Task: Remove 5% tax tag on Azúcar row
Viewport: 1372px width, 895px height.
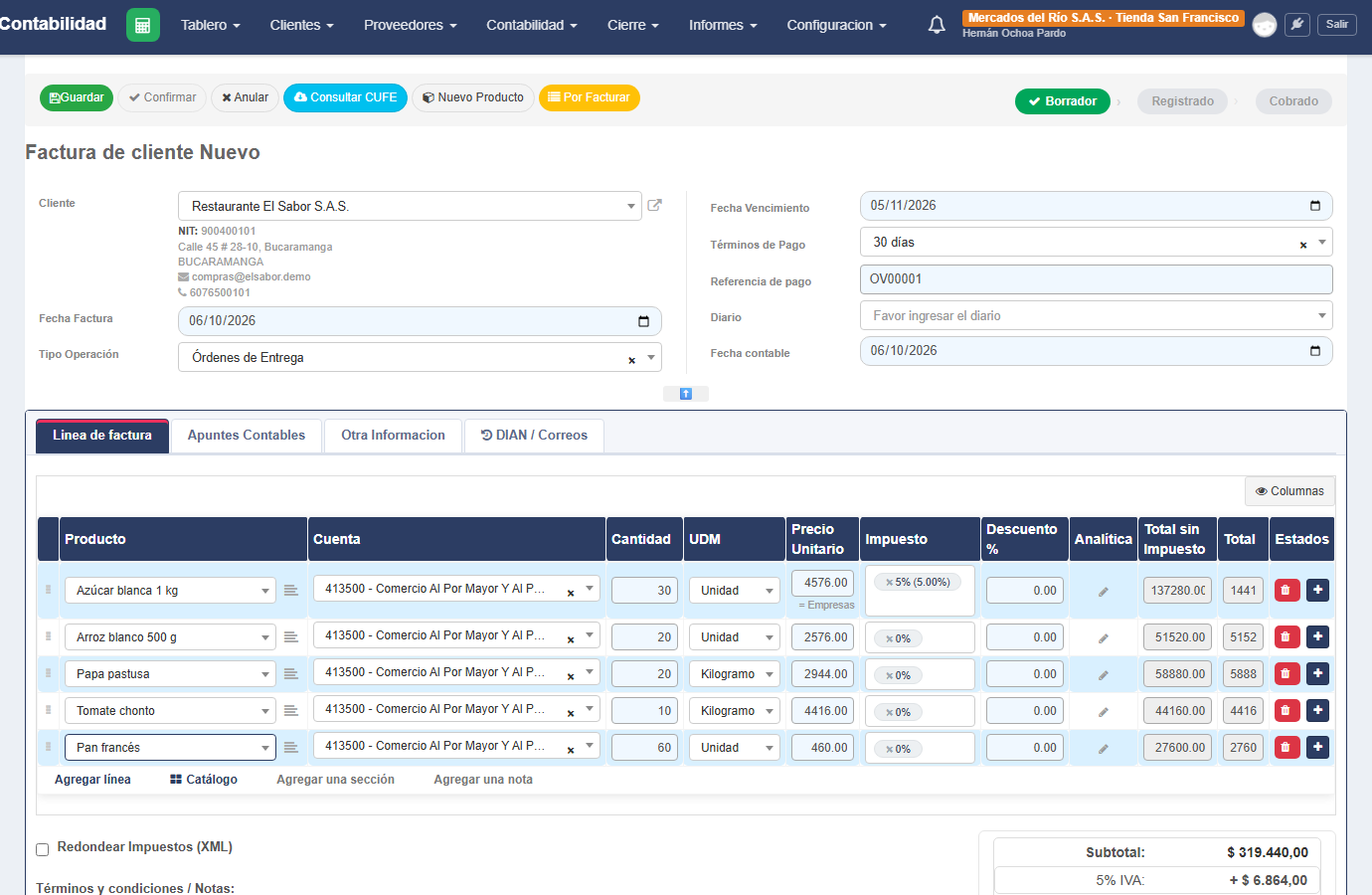Action: [890, 583]
